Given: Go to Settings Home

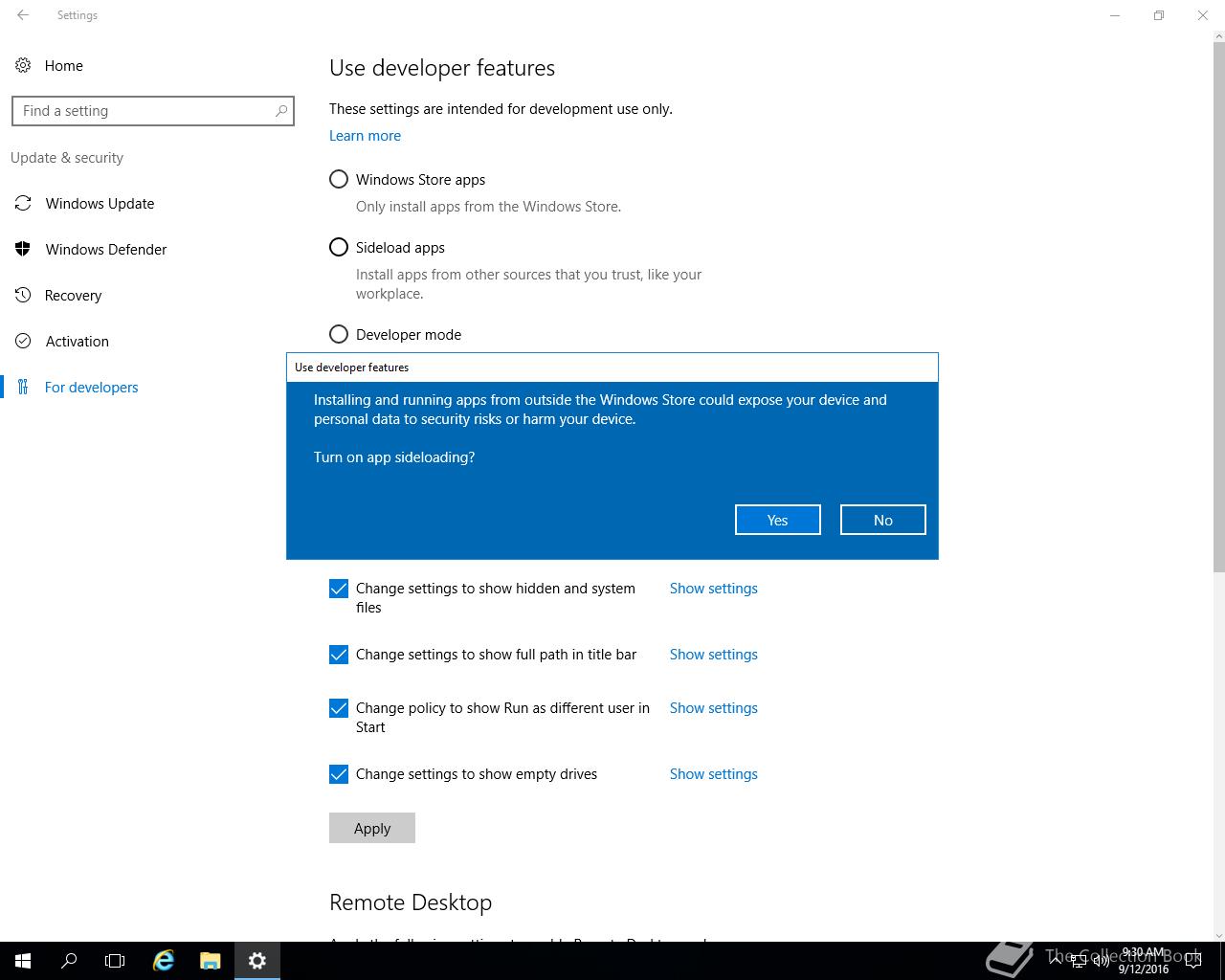Looking at the screenshot, I should (63, 66).
